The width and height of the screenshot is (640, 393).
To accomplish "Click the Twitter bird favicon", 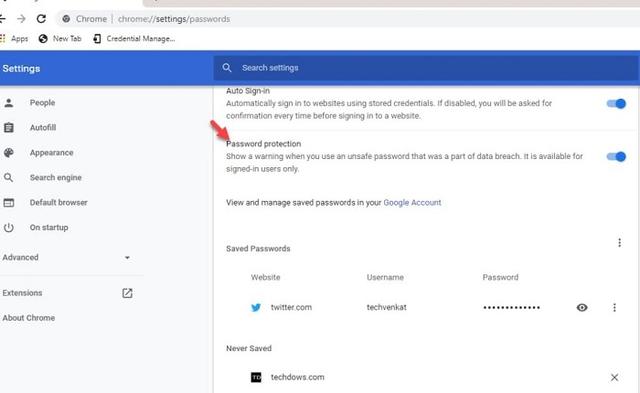I will (x=256, y=307).
